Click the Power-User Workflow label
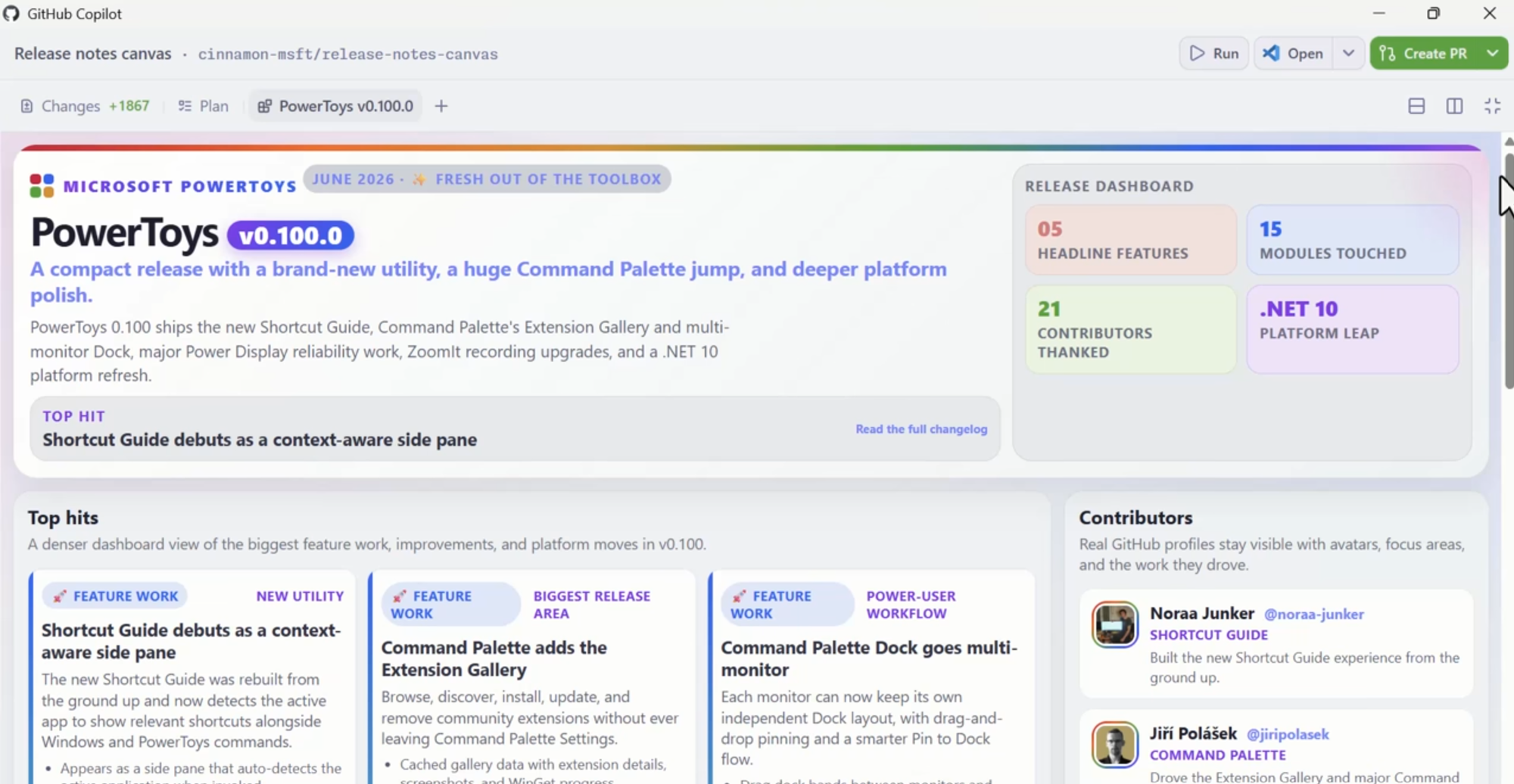Viewport: 1514px width, 784px height. [x=911, y=605]
